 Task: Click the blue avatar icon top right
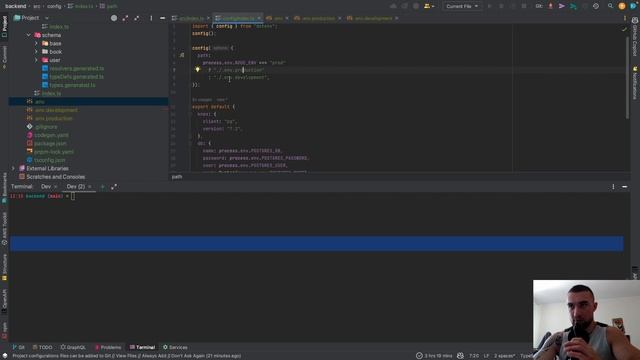(x=633, y=6)
